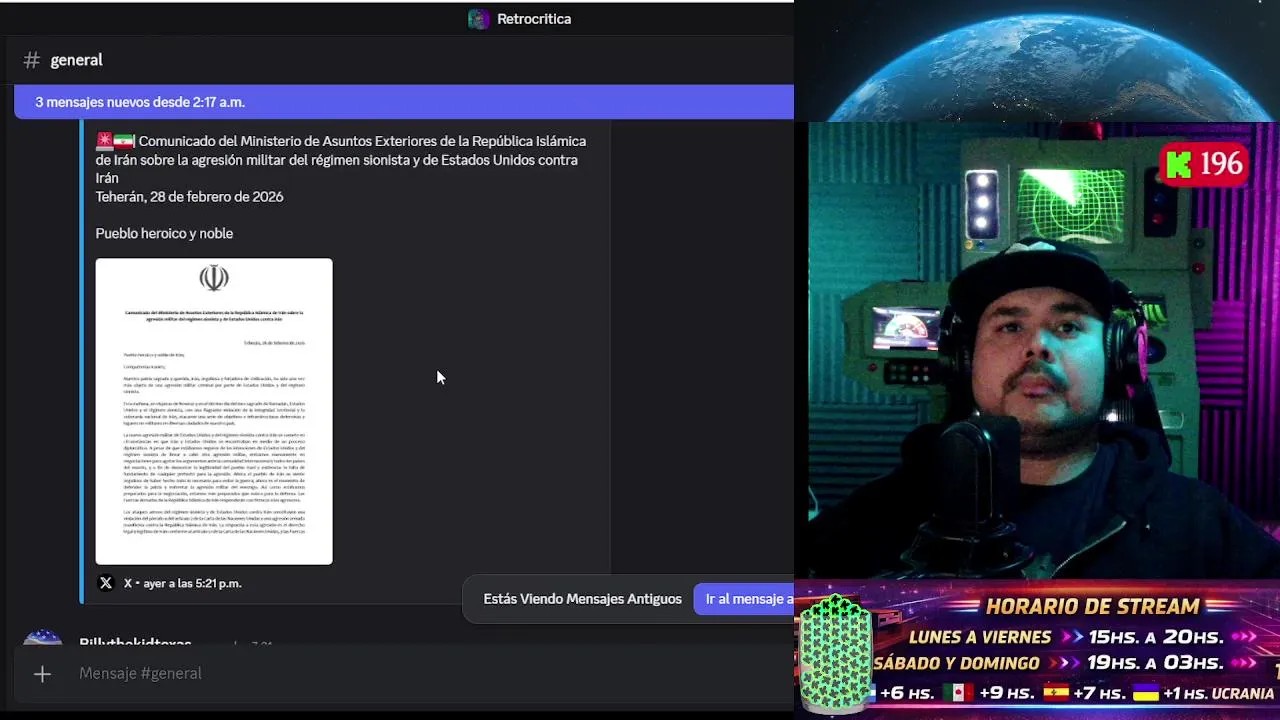Click the Retrocritica server icon

(479, 19)
